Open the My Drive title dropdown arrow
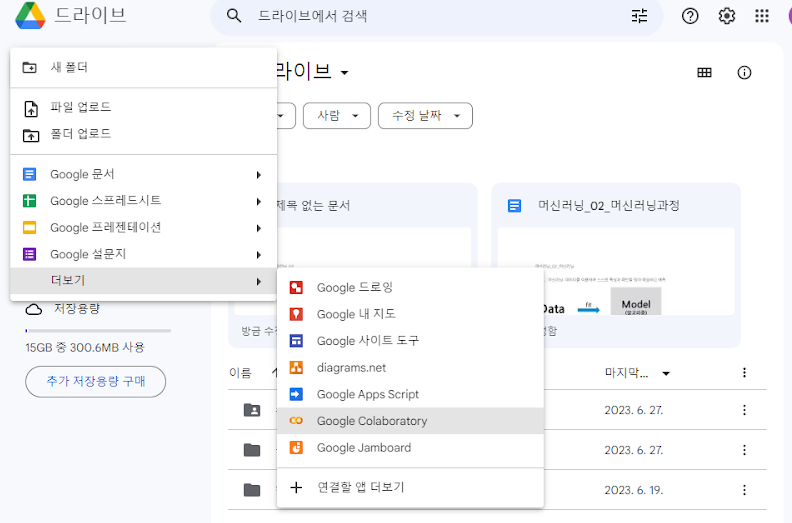 pyautogui.click(x=344, y=73)
